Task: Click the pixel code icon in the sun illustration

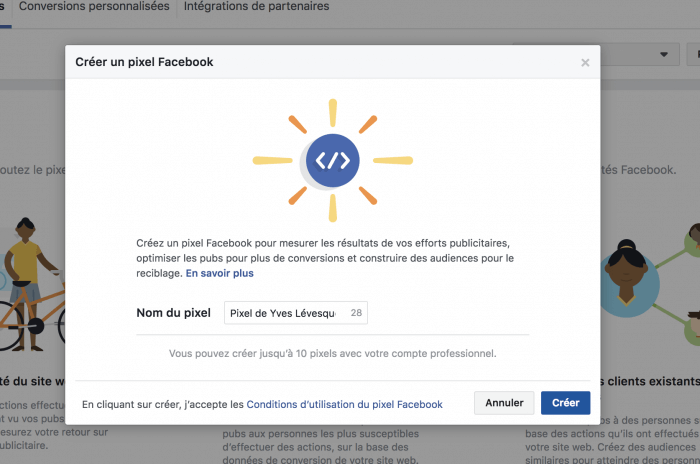Action: pos(333,160)
